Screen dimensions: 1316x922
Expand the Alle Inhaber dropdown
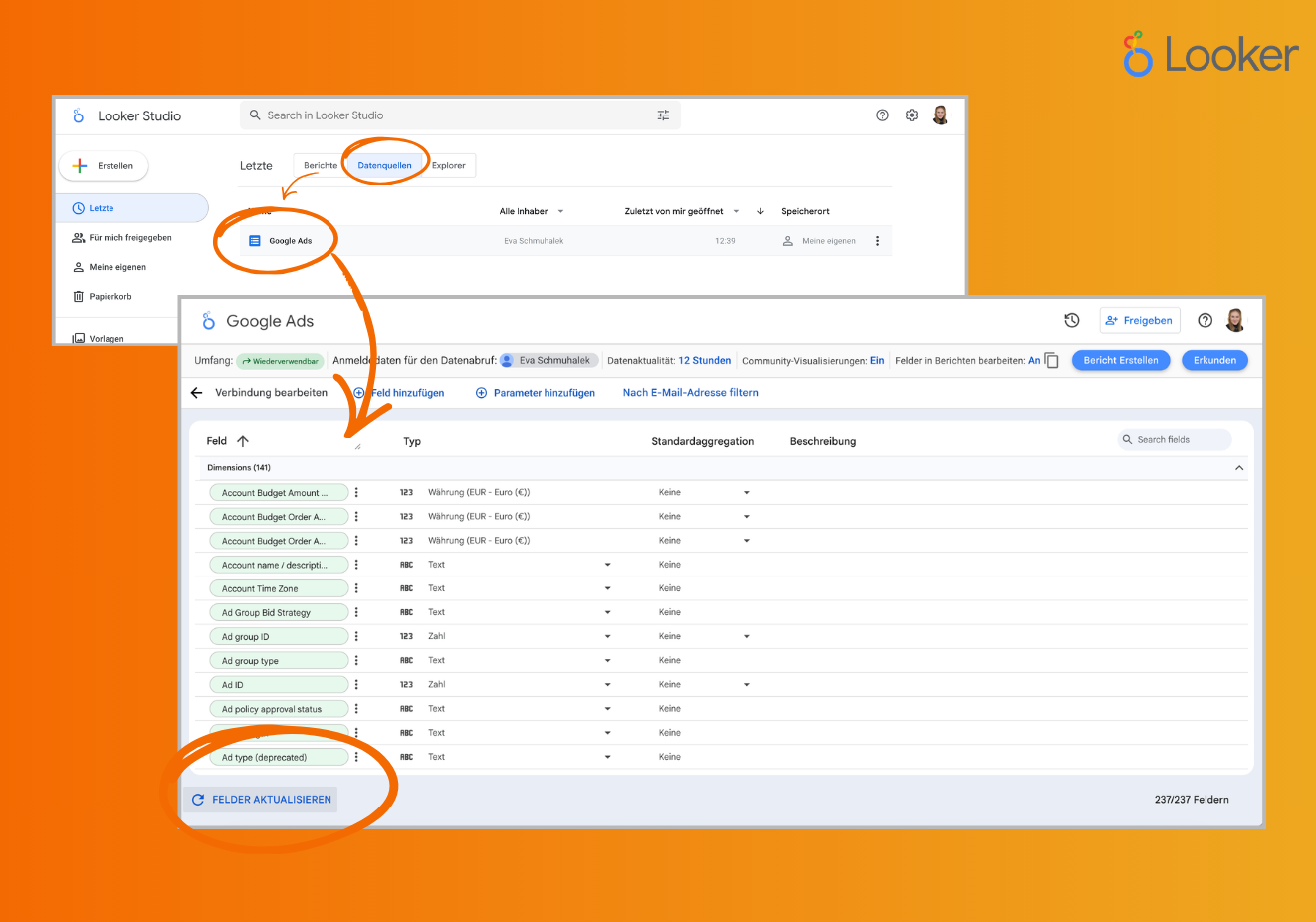[532, 211]
